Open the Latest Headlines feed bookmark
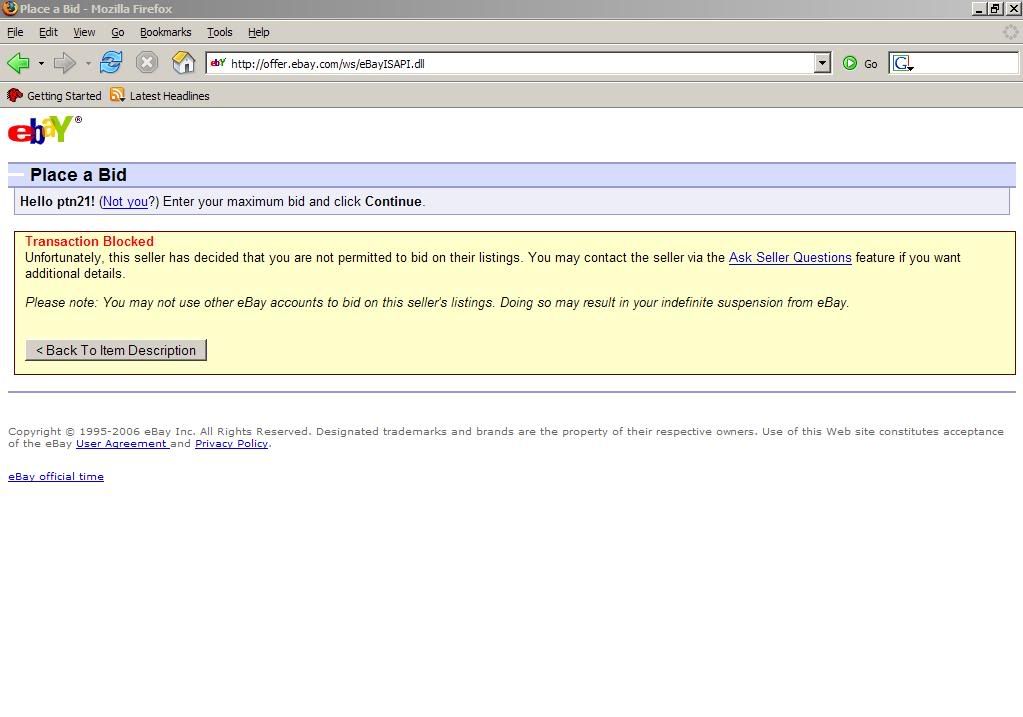1023x717 pixels. pyautogui.click(x=160, y=95)
